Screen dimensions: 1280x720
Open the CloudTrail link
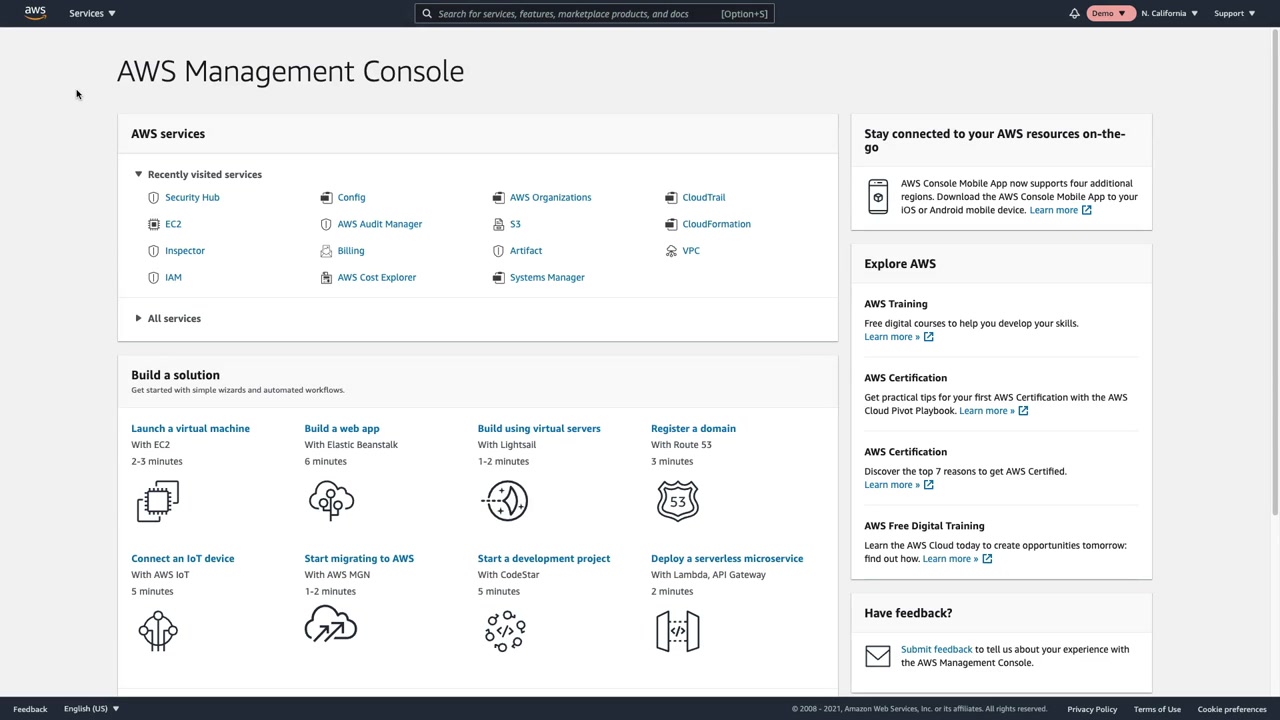(x=704, y=198)
